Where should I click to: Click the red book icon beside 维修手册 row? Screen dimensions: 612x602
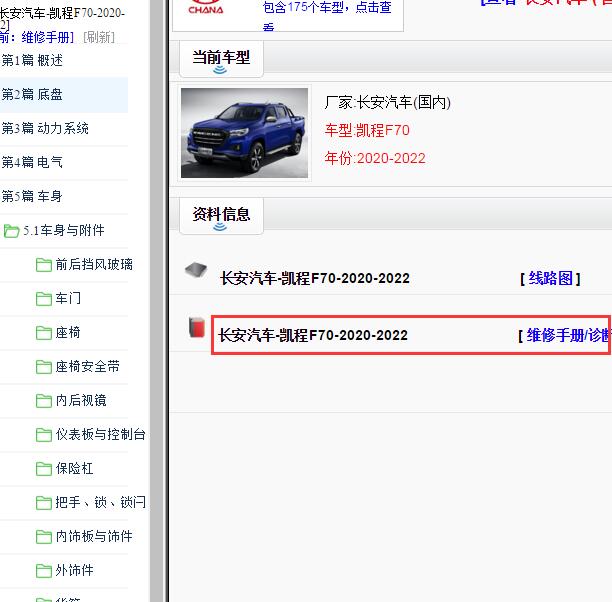coord(197,327)
